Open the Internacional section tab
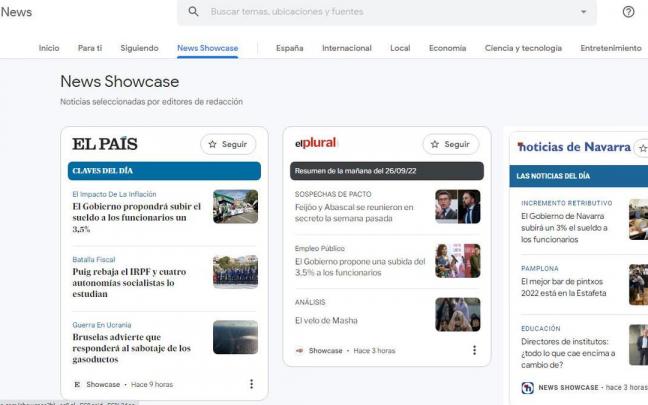This screenshot has width=648, height=405. pyautogui.click(x=347, y=48)
